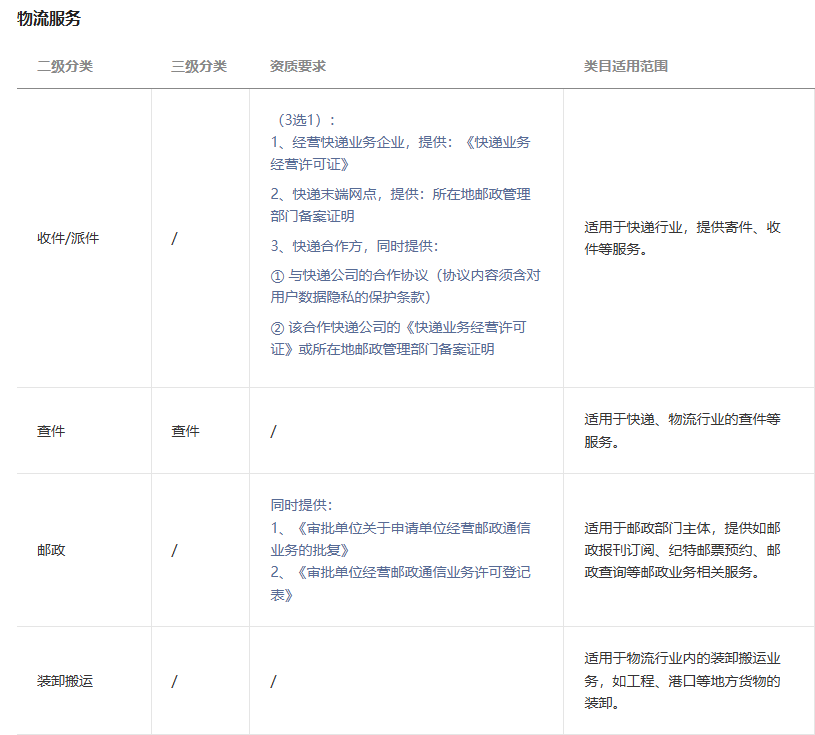
Task: Select the 收件/派件 category cell
Action: pos(68,238)
